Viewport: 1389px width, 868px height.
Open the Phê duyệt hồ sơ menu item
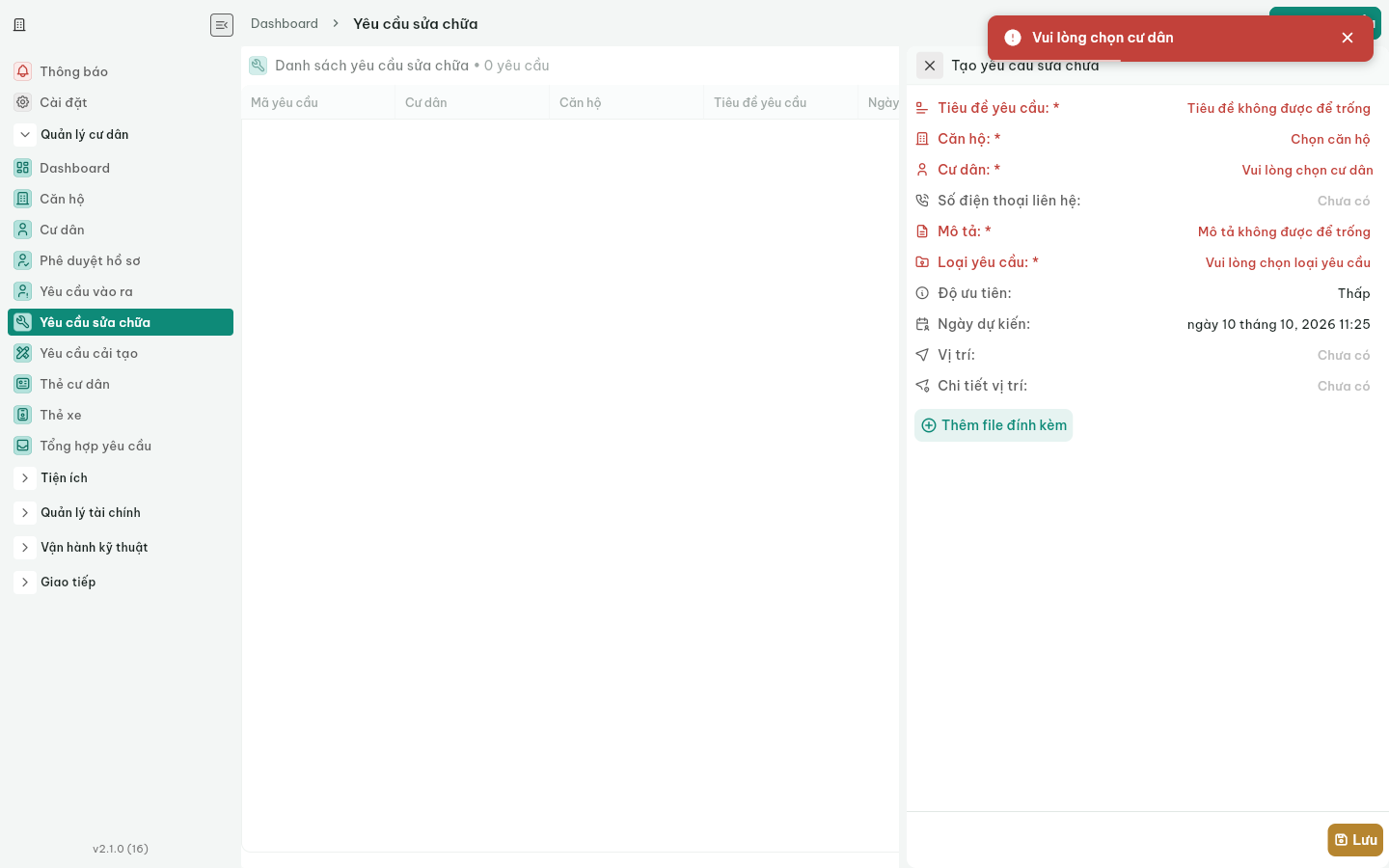point(121,260)
